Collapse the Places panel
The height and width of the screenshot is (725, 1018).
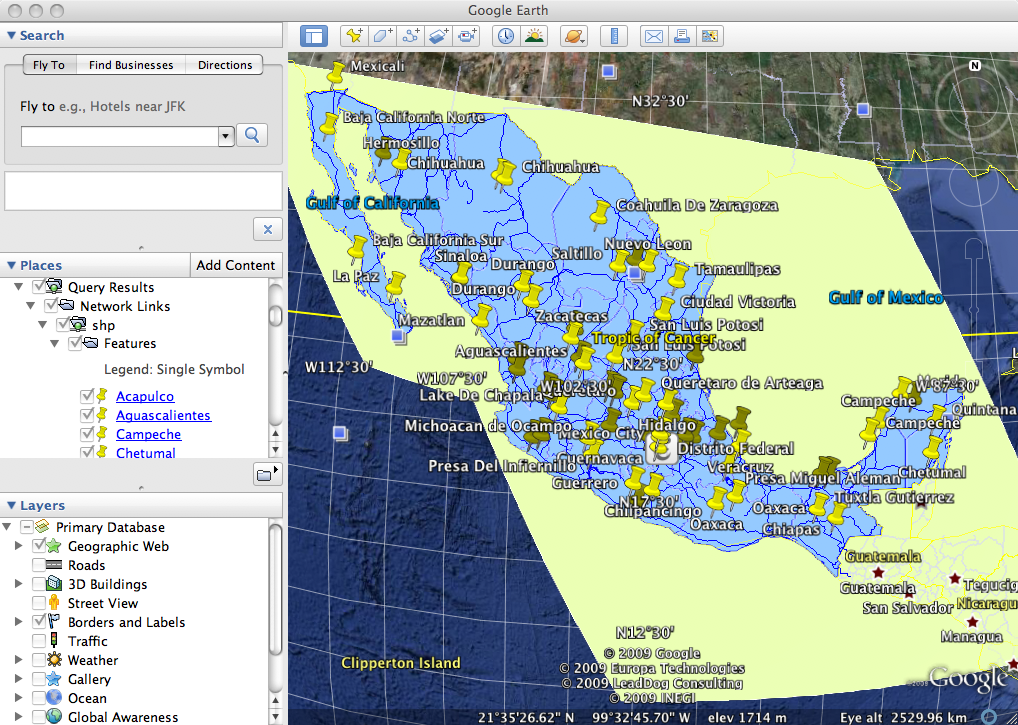[11, 265]
